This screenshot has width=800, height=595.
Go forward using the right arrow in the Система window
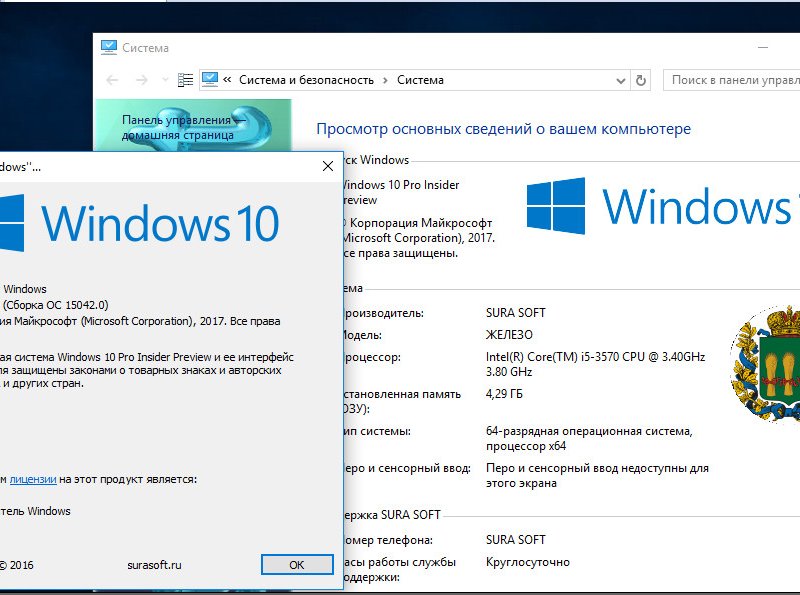pos(142,80)
